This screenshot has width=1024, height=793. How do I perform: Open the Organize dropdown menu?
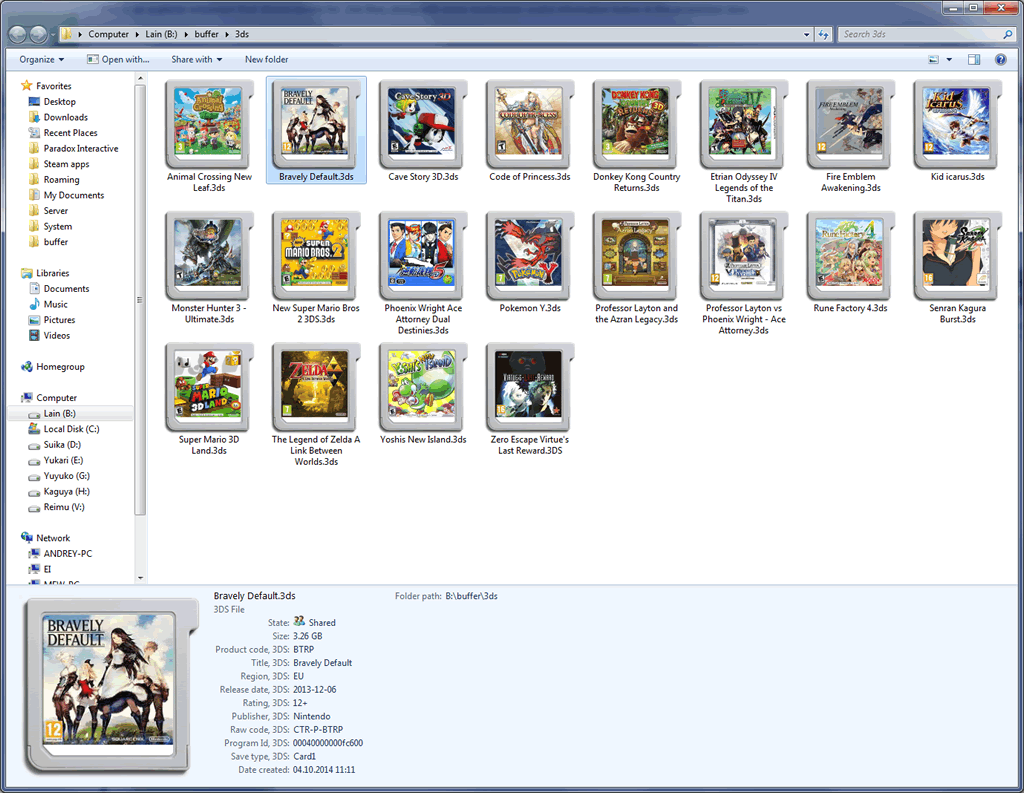(x=42, y=59)
